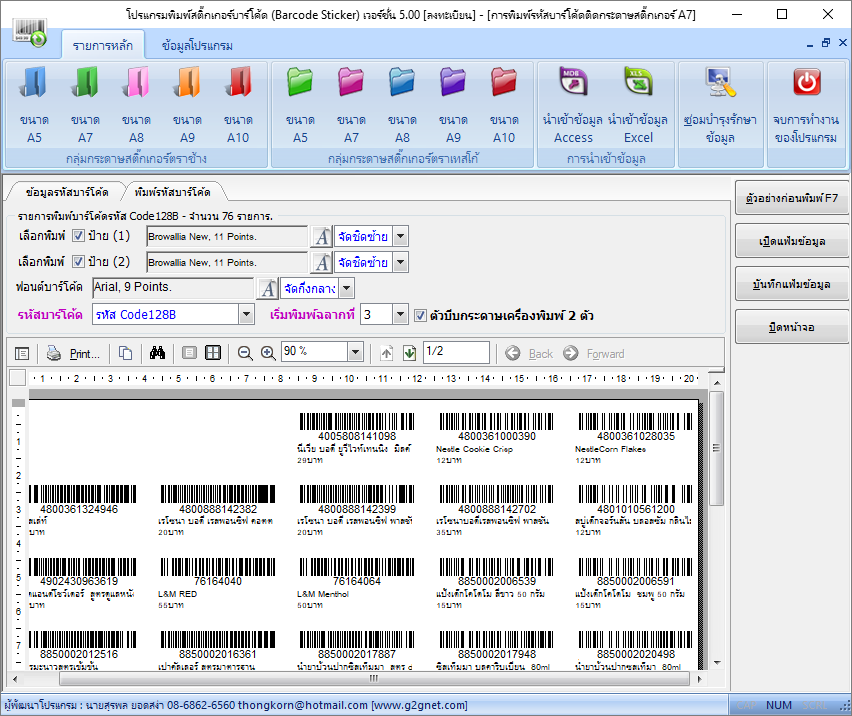Click the open data file button
Image resolution: width=852 pixels, height=716 pixels.
(792, 241)
